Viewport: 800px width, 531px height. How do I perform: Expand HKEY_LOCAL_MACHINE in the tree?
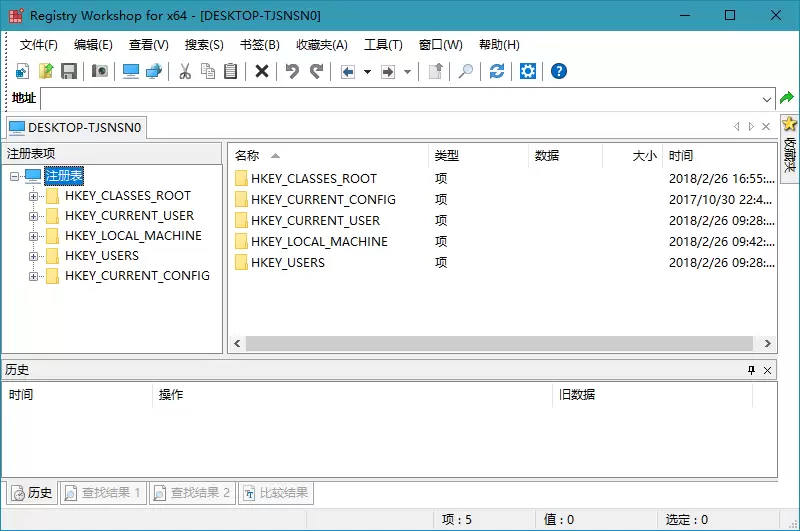click(33, 236)
